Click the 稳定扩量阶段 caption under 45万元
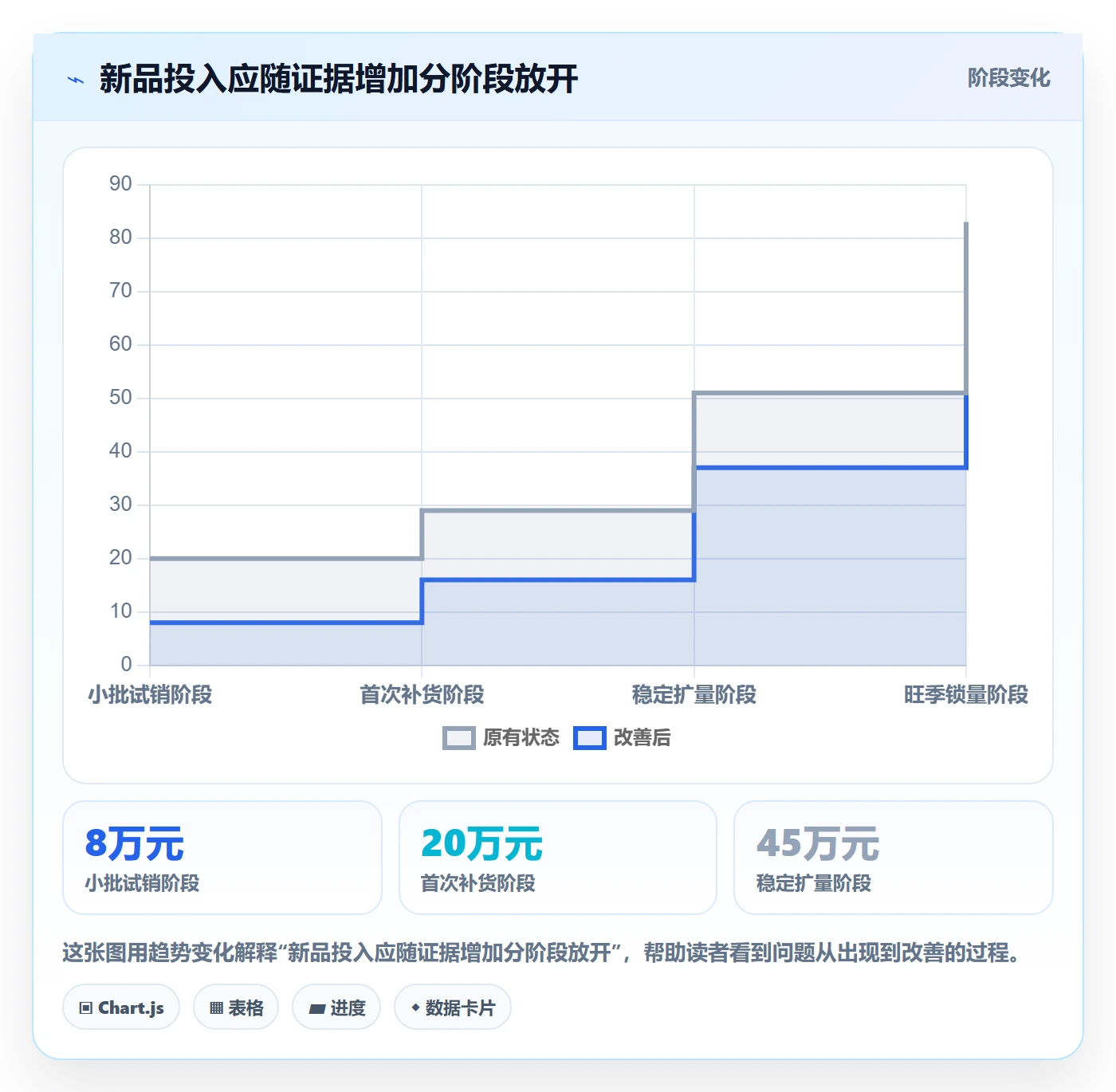 coord(814,883)
